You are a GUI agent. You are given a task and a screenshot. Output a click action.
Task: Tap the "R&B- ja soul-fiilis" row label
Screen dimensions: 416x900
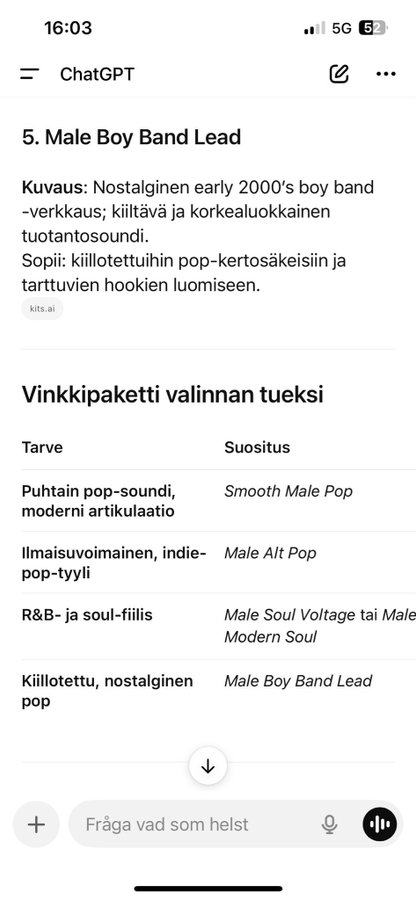(x=87, y=615)
